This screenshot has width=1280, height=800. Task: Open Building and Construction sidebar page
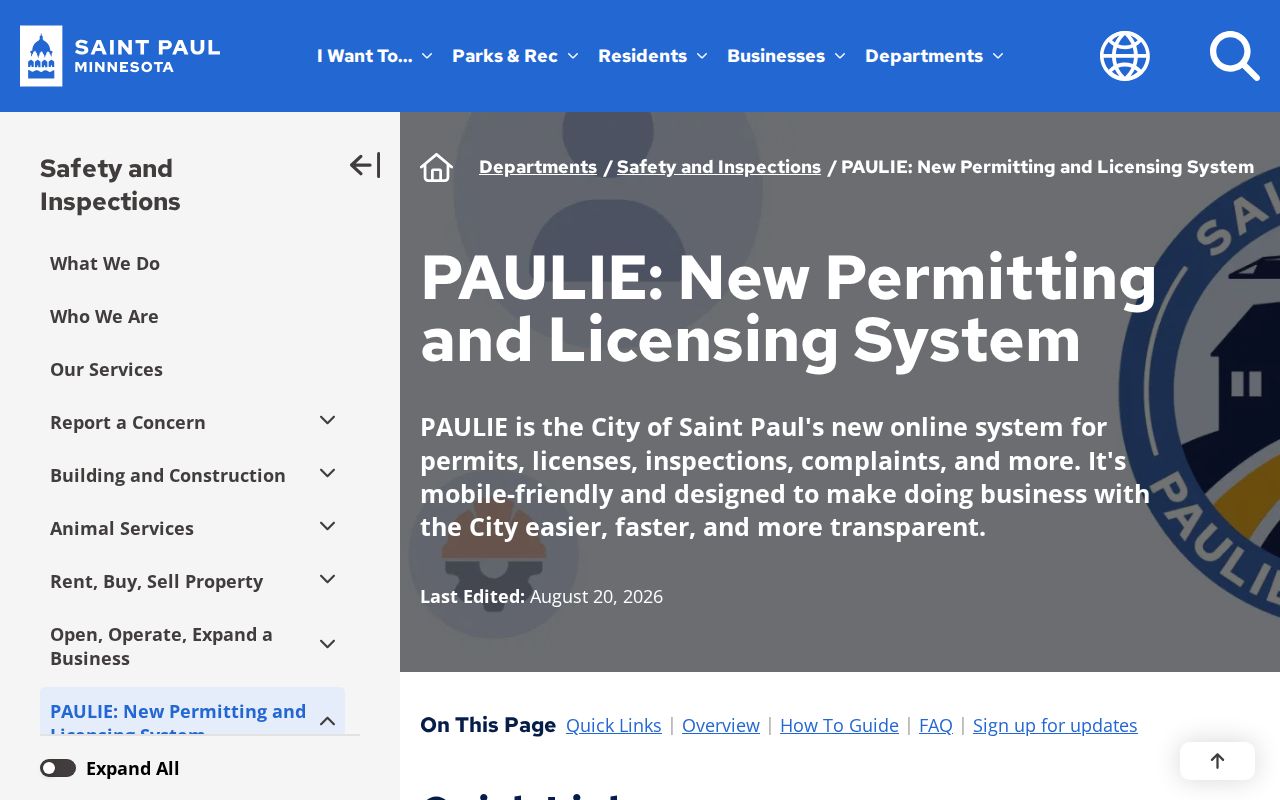coord(168,475)
